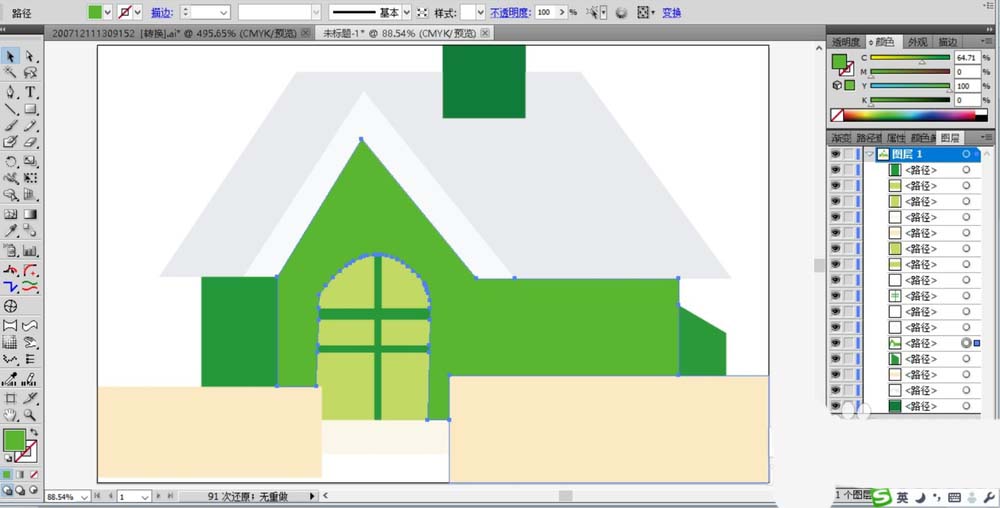Click the 描边 link in control bar
This screenshot has width=1000, height=508.
(162, 12)
